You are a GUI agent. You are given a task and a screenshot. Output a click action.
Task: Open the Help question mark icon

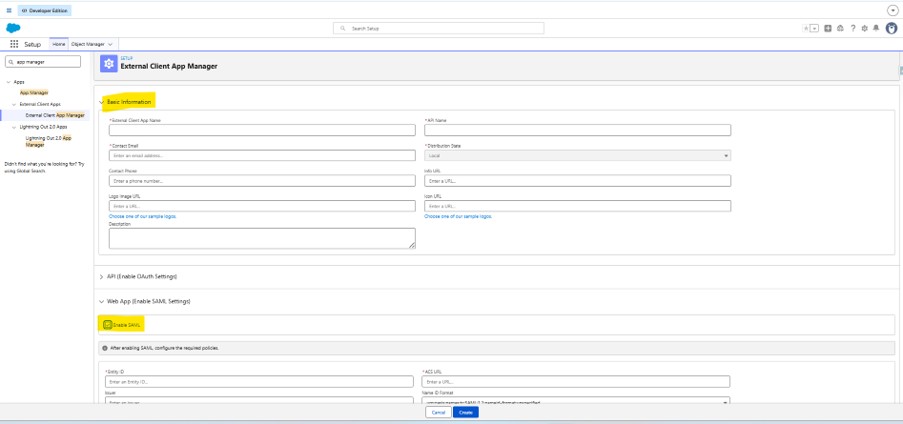click(x=853, y=28)
